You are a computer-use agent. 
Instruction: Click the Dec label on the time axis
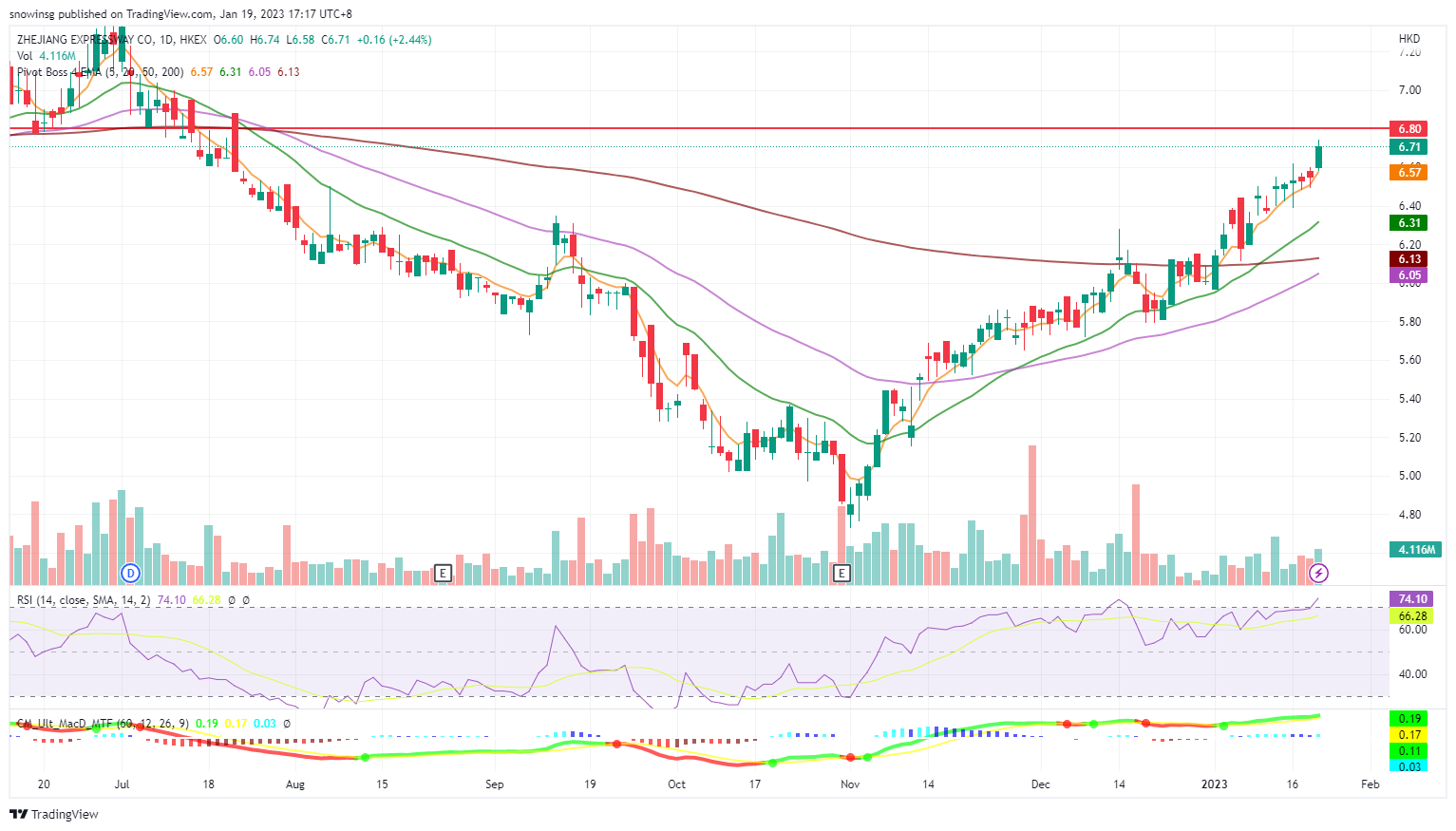(1041, 784)
